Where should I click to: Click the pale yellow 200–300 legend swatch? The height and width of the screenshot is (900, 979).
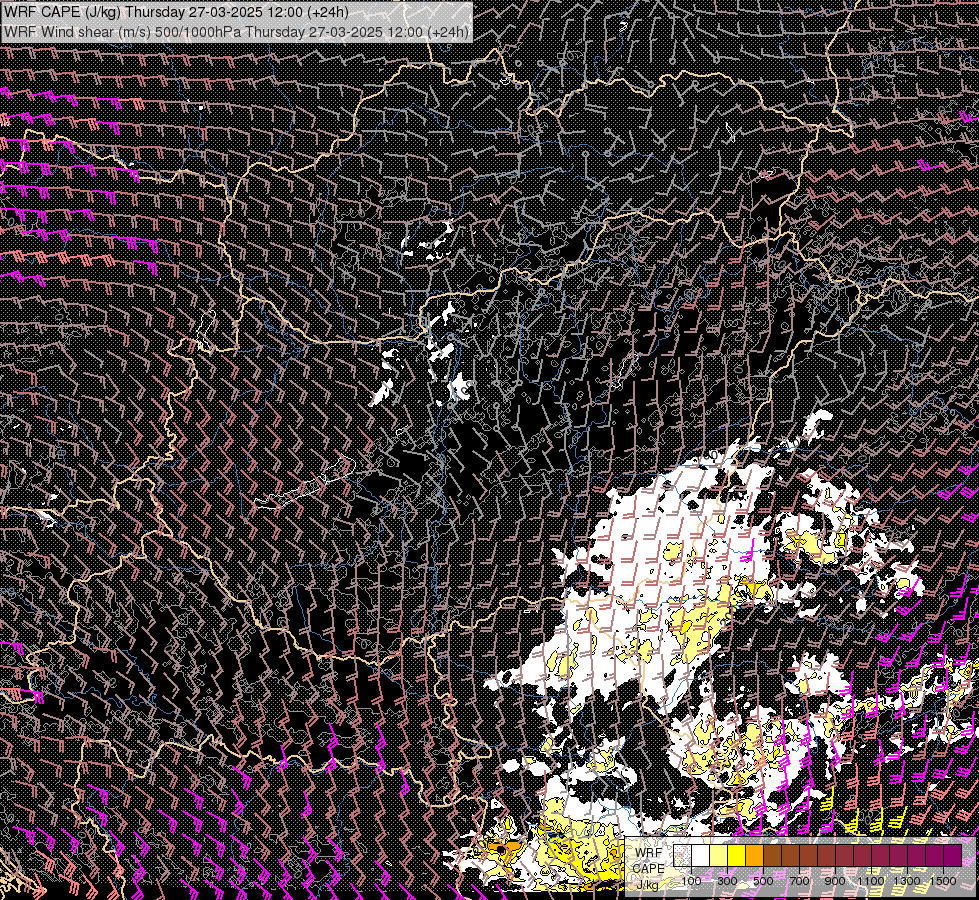click(719, 855)
